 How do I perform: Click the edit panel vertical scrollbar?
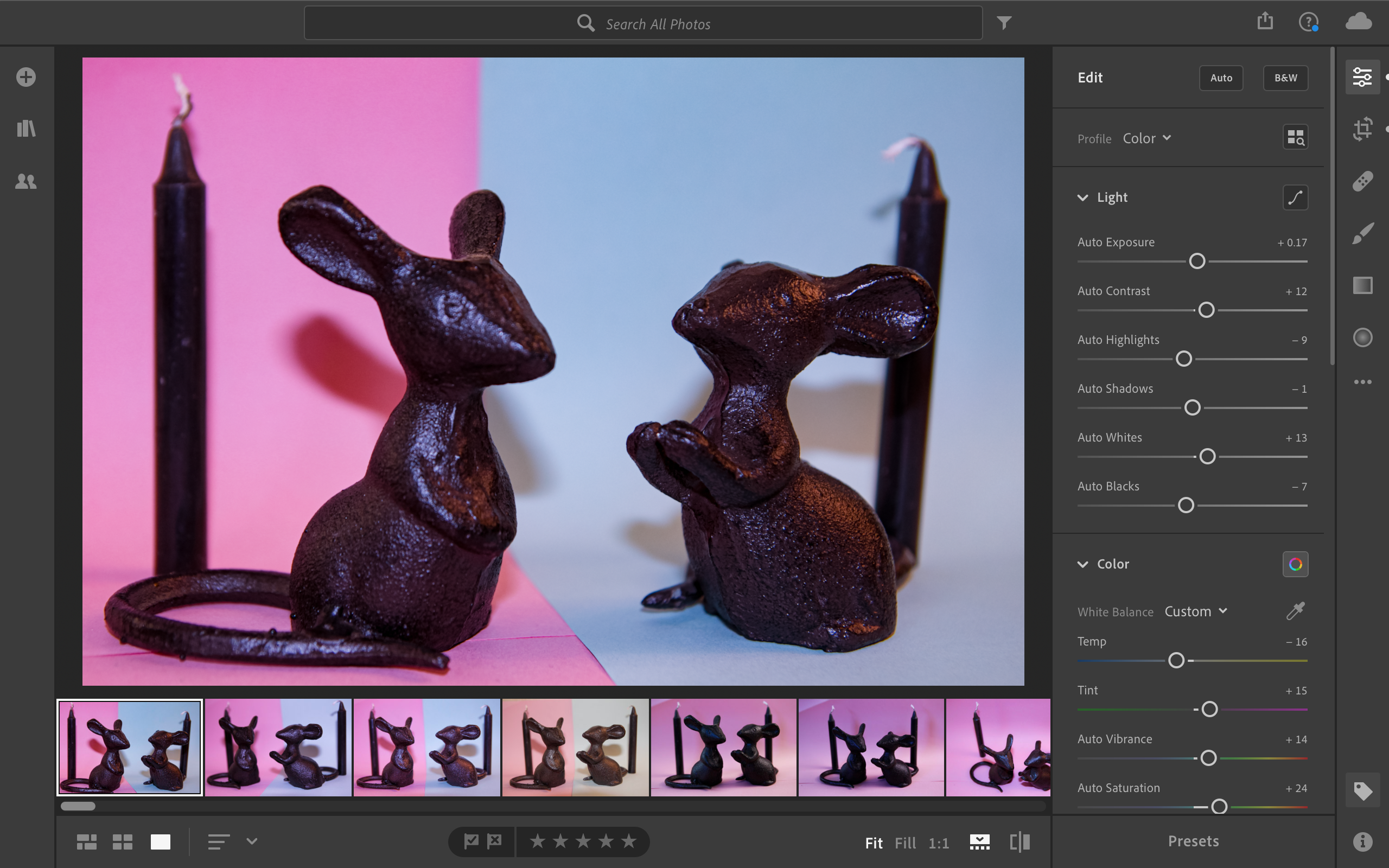click(x=1331, y=207)
